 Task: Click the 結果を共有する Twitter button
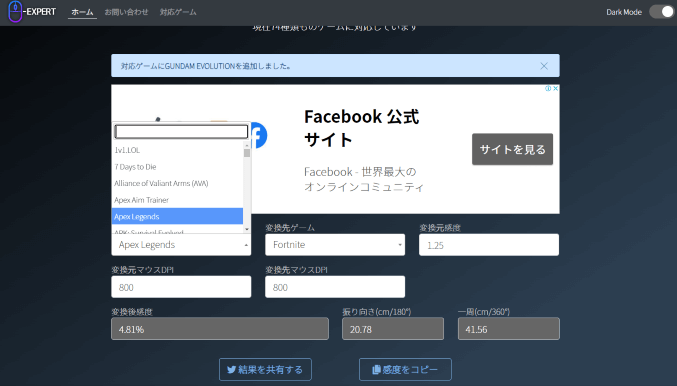(265, 370)
